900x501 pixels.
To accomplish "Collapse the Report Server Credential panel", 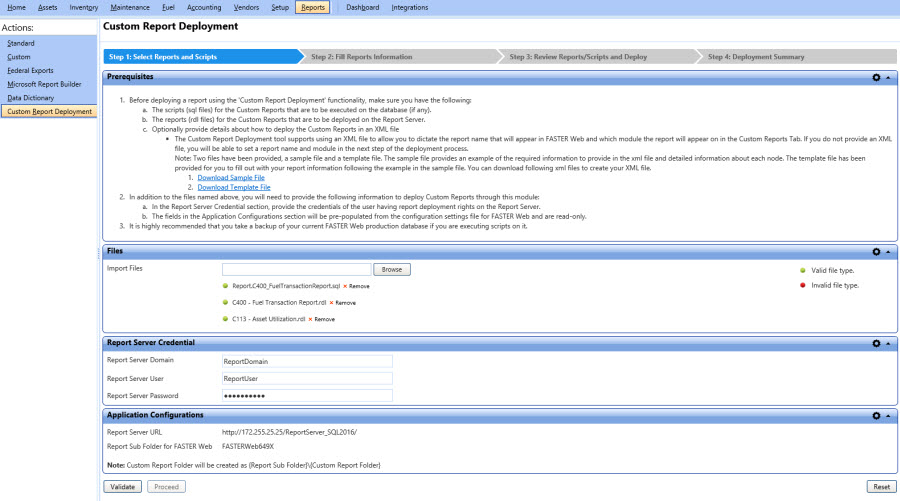I will [x=889, y=343].
